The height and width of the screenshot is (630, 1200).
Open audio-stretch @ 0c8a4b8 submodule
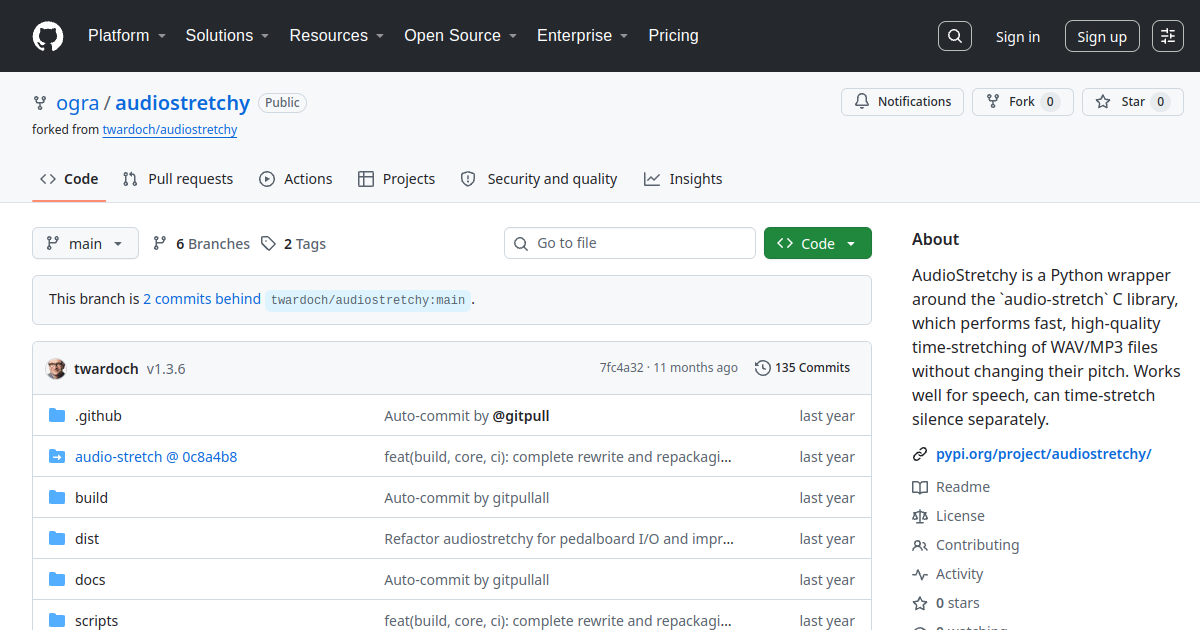point(156,457)
